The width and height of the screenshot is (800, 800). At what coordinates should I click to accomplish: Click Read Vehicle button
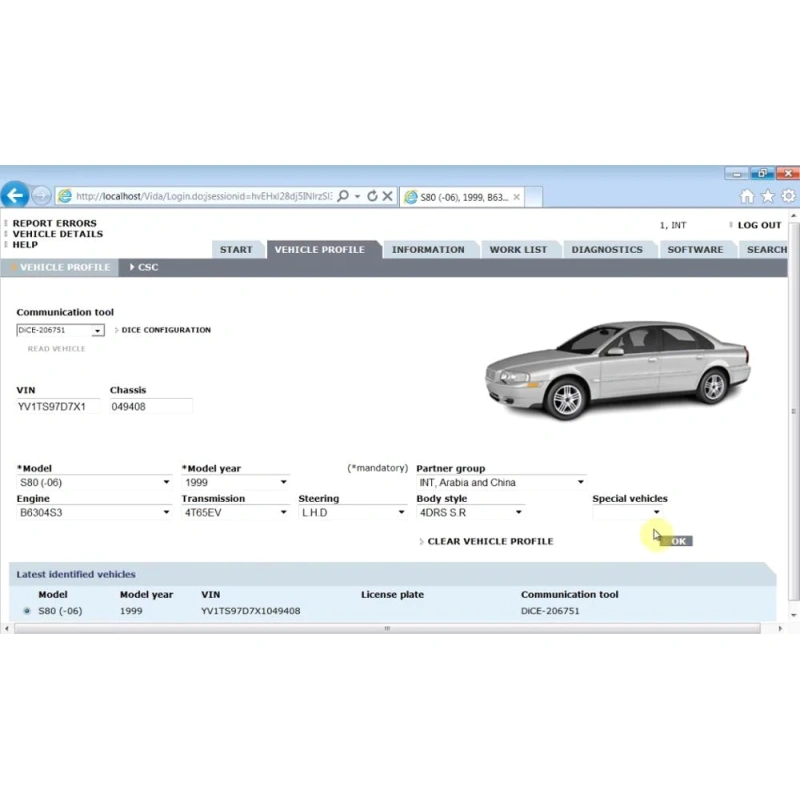[x=56, y=349]
